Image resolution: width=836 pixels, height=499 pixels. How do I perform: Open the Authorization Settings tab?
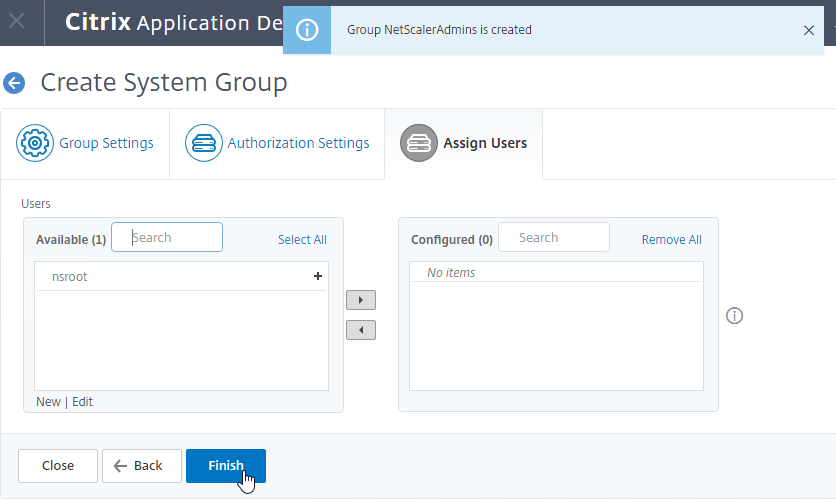point(277,143)
